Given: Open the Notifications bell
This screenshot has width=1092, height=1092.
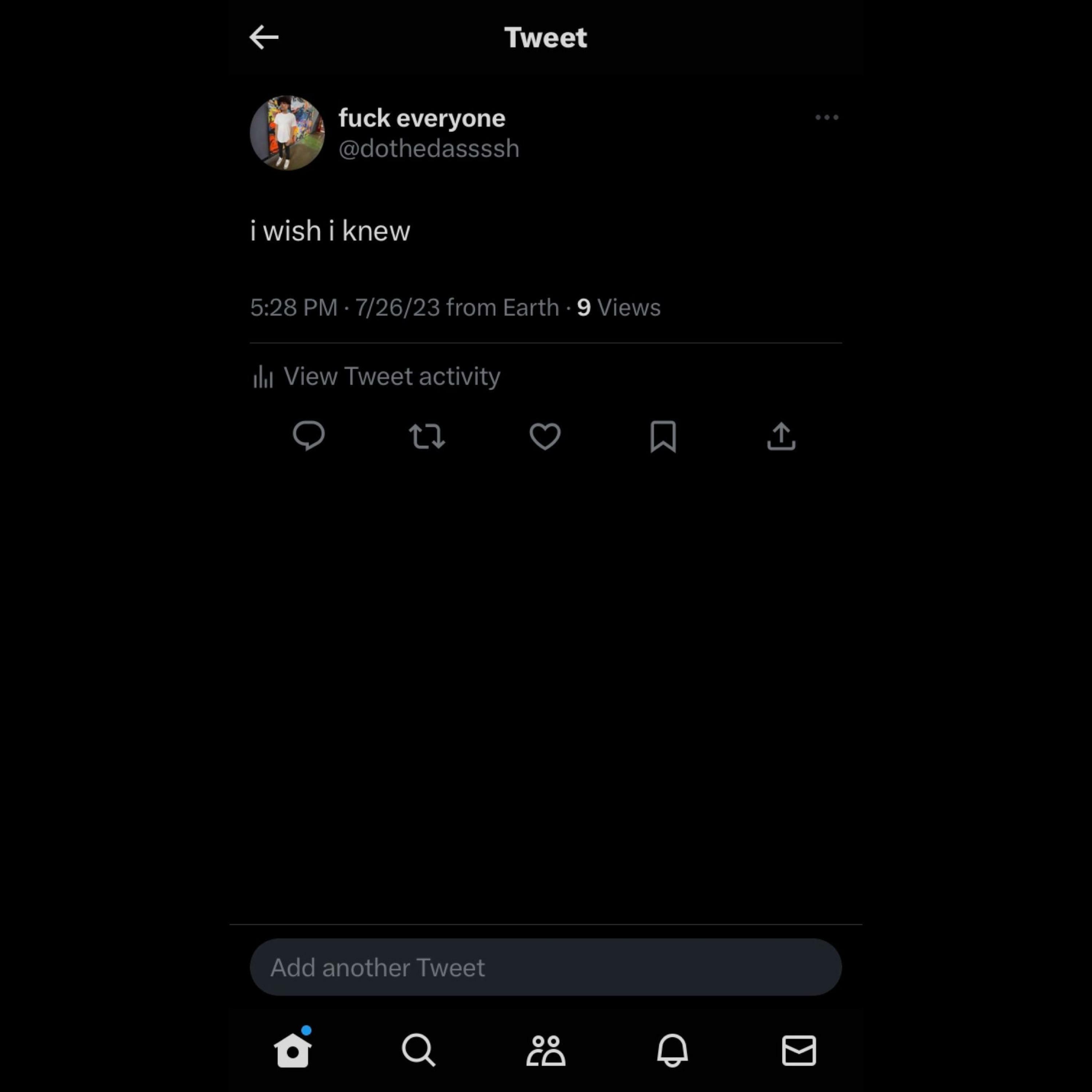Looking at the screenshot, I should [673, 1050].
